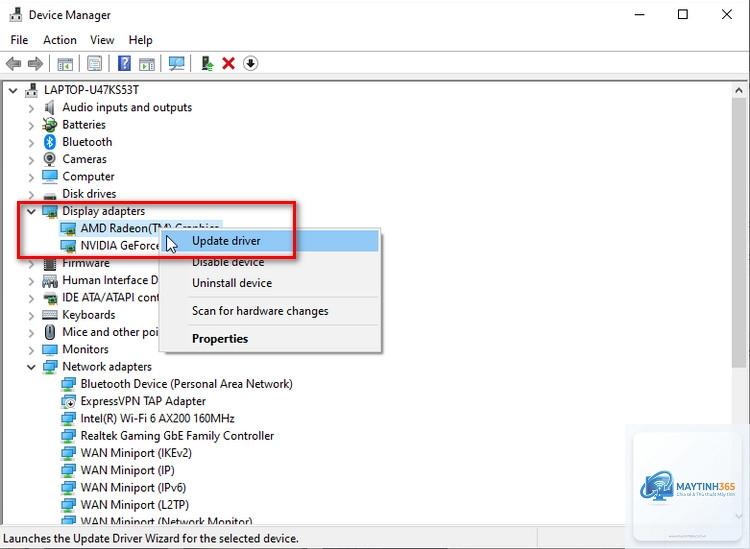Click the Disable device down-arrow icon
Viewport: 750px width, 549px height.
click(251, 63)
